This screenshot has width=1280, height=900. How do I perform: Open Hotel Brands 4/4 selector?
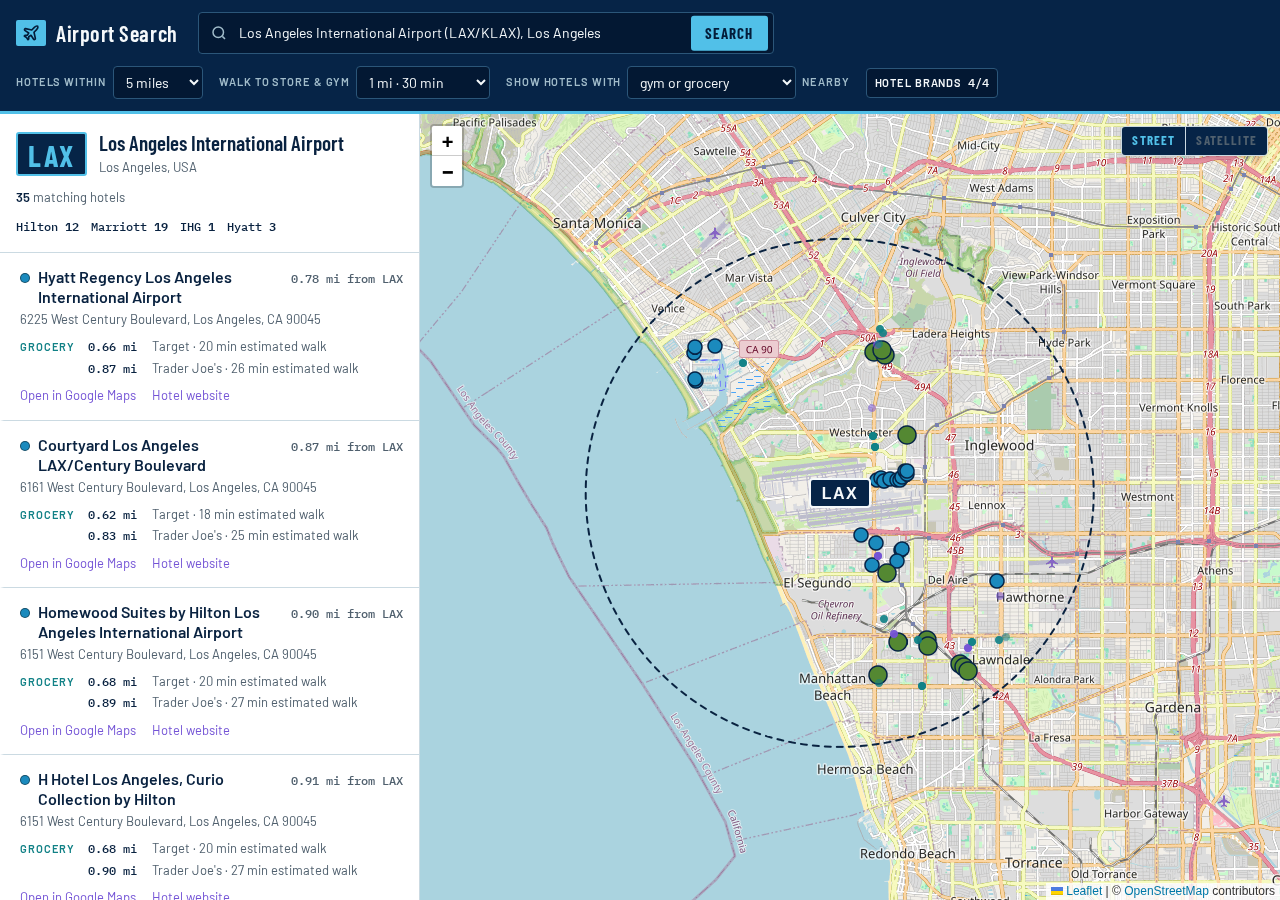[x=932, y=83]
